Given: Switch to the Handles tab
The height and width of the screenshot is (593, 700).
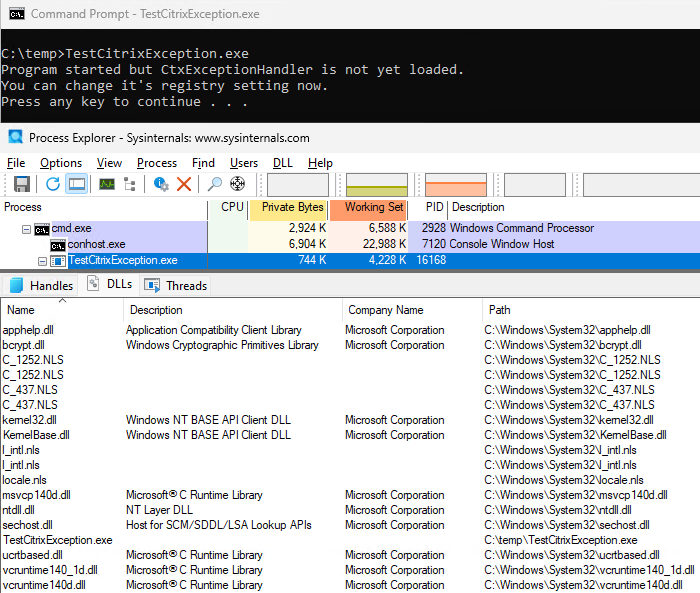Looking at the screenshot, I should click(40, 285).
